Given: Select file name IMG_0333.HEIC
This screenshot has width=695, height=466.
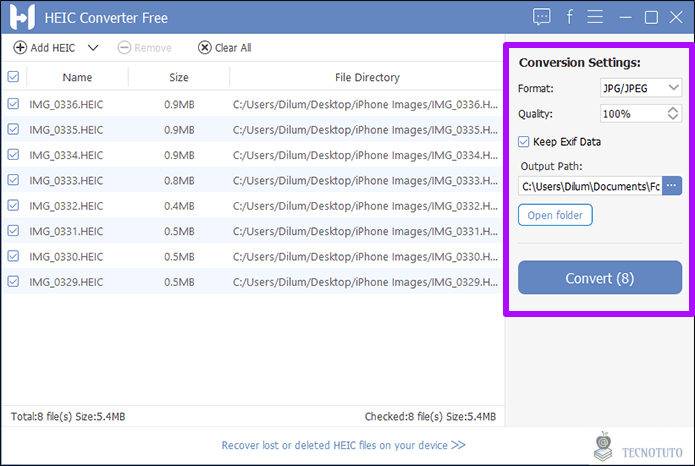Looking at the screenshot, I should click(66, 180).
